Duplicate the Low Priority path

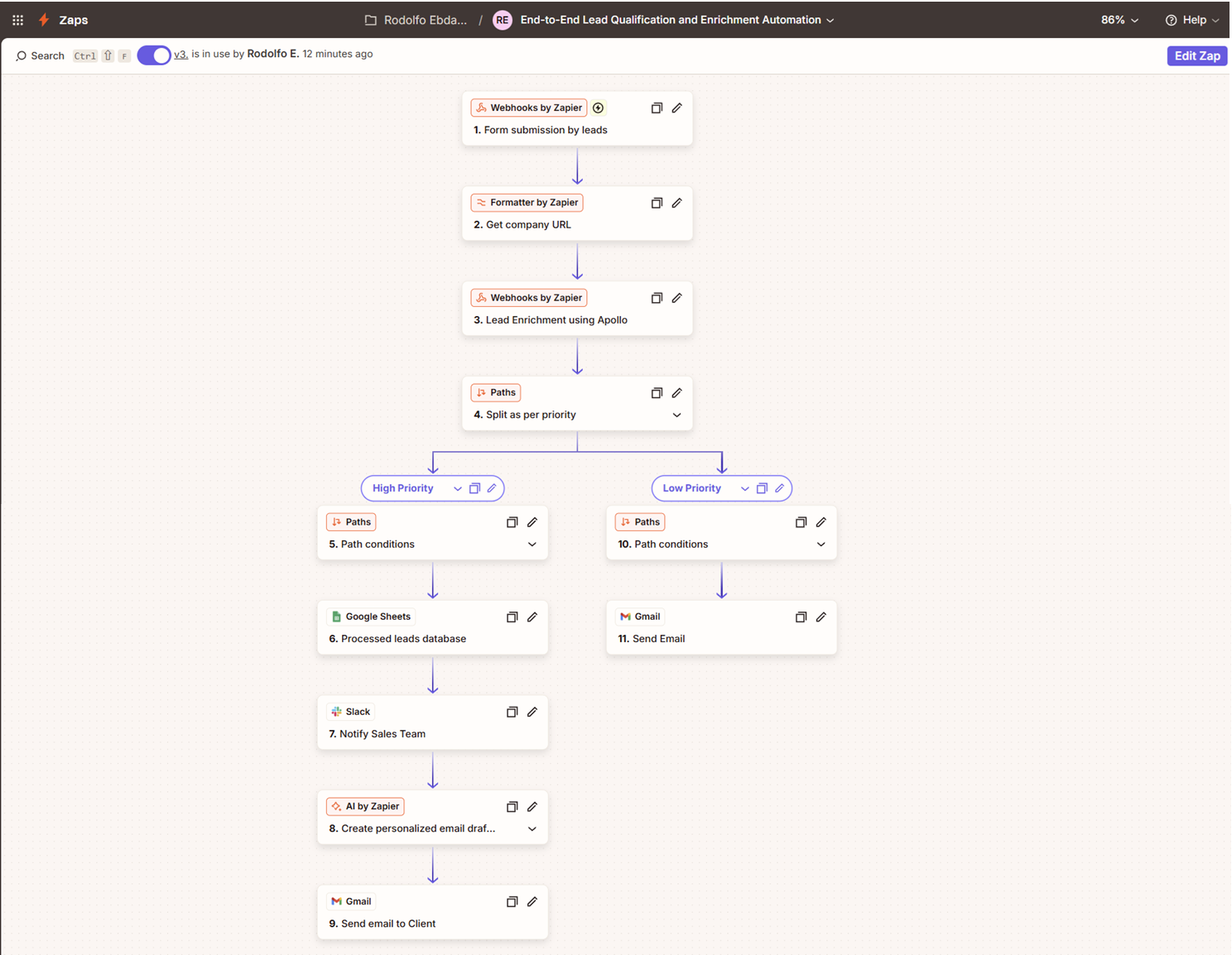(x=762, y=488)
